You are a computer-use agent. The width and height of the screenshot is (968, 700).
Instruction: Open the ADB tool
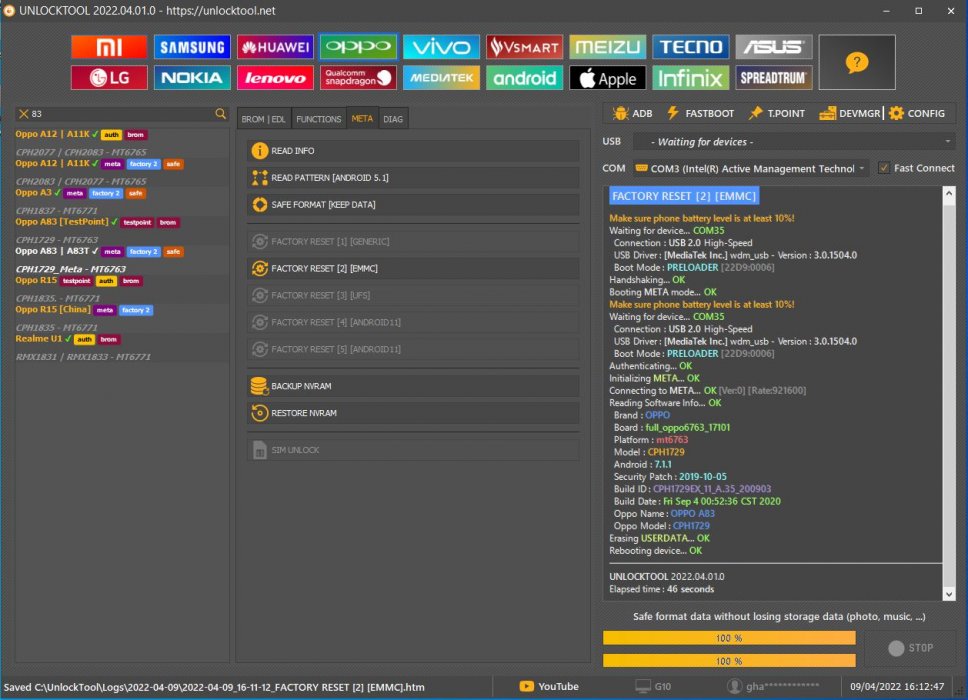pyautogui.click(x=632, y=114)
